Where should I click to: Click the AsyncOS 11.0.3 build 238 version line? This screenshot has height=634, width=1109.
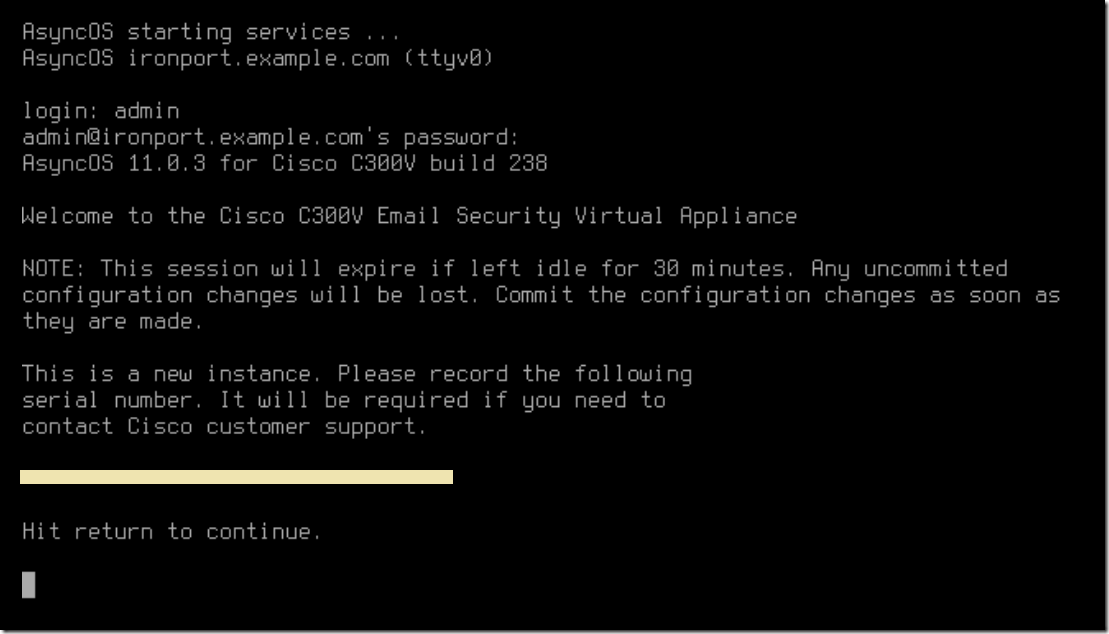tap(284, 163)
